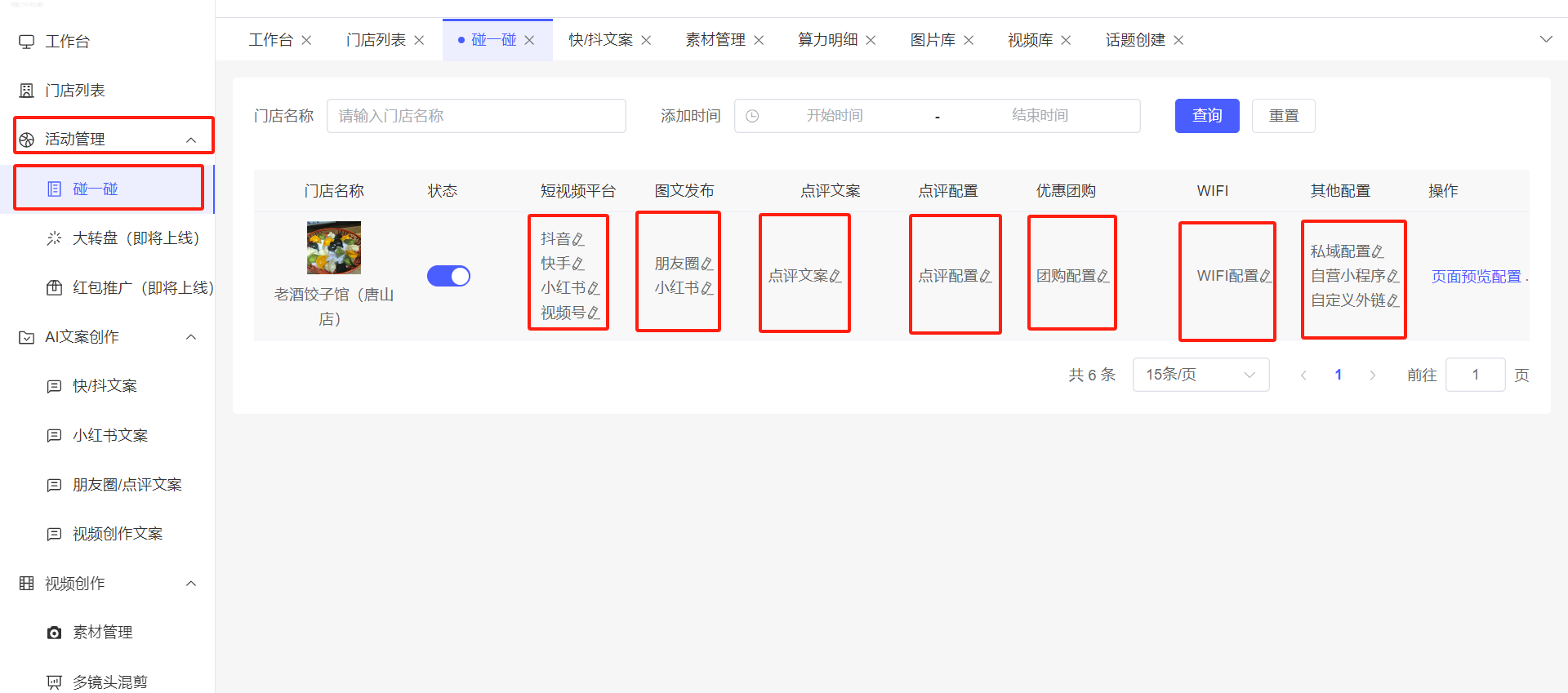Toggle the store status switch off

point(448,276)
